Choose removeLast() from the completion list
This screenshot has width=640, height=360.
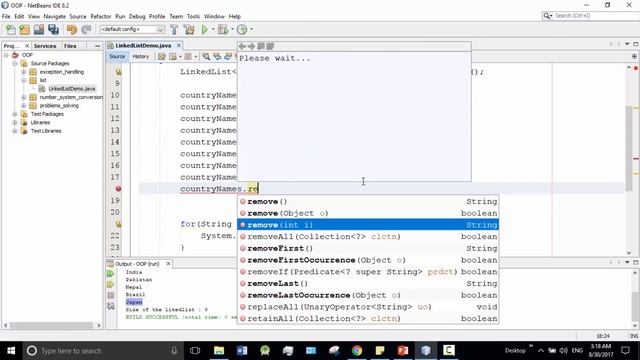click(x=368, y=283)
